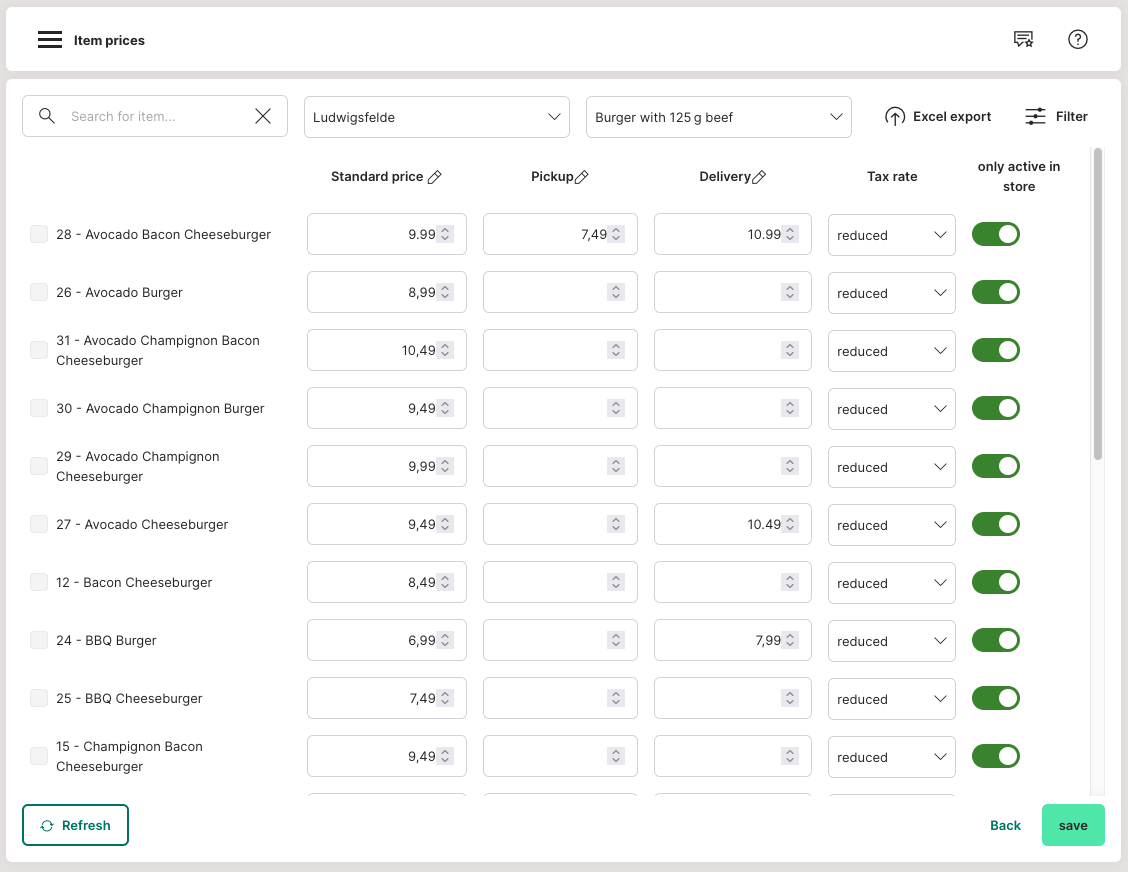
Task: Expand the Burger with 125 g beef dropdown
Action: 718,117
